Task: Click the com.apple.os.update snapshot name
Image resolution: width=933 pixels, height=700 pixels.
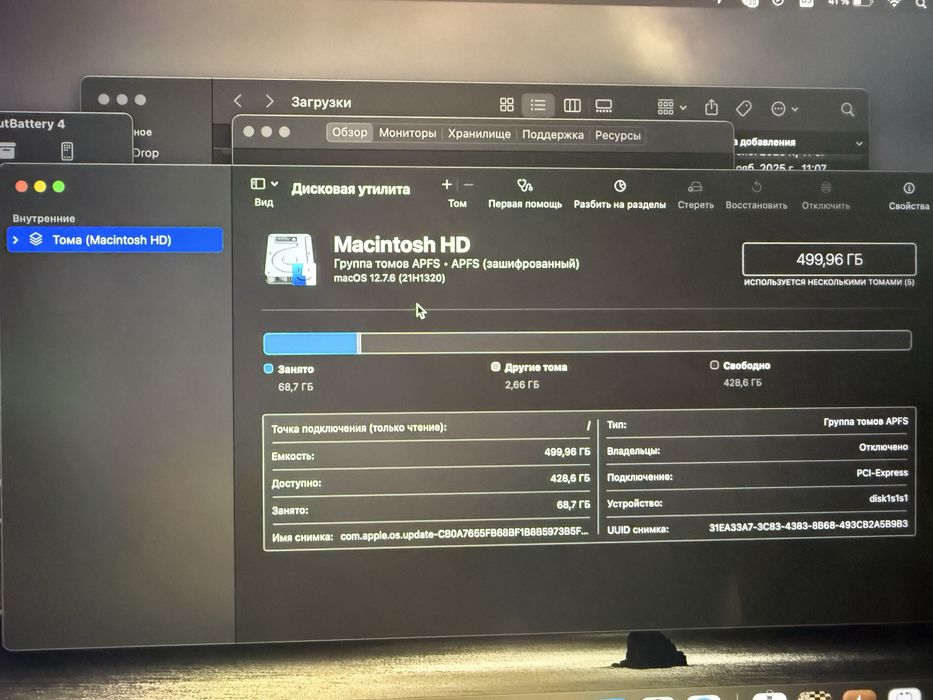Action: (464, 533)
